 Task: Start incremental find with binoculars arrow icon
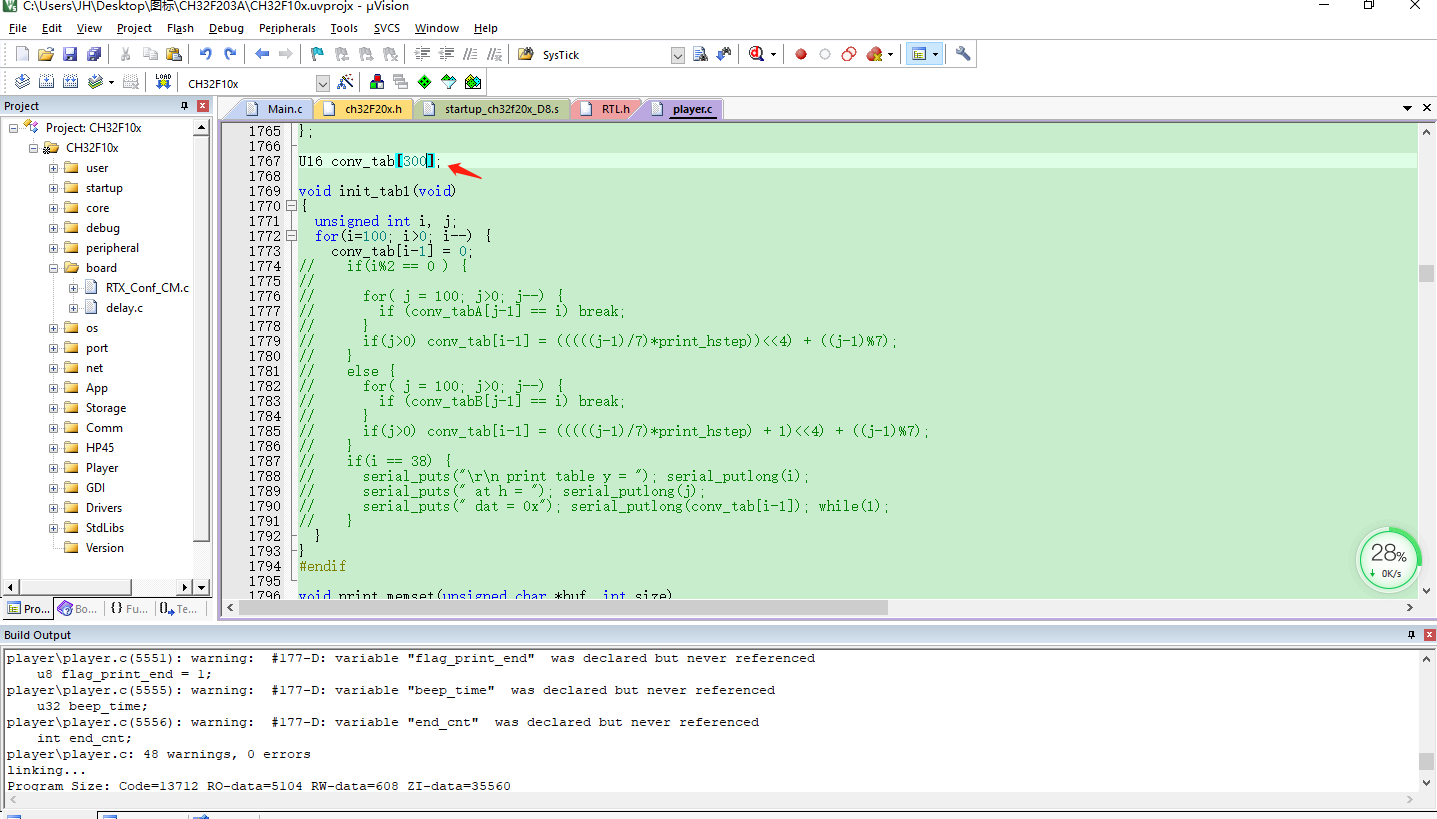723,54
